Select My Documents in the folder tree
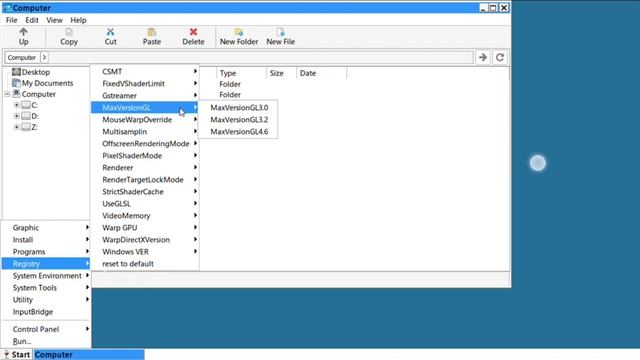 [x=47, y=83]
